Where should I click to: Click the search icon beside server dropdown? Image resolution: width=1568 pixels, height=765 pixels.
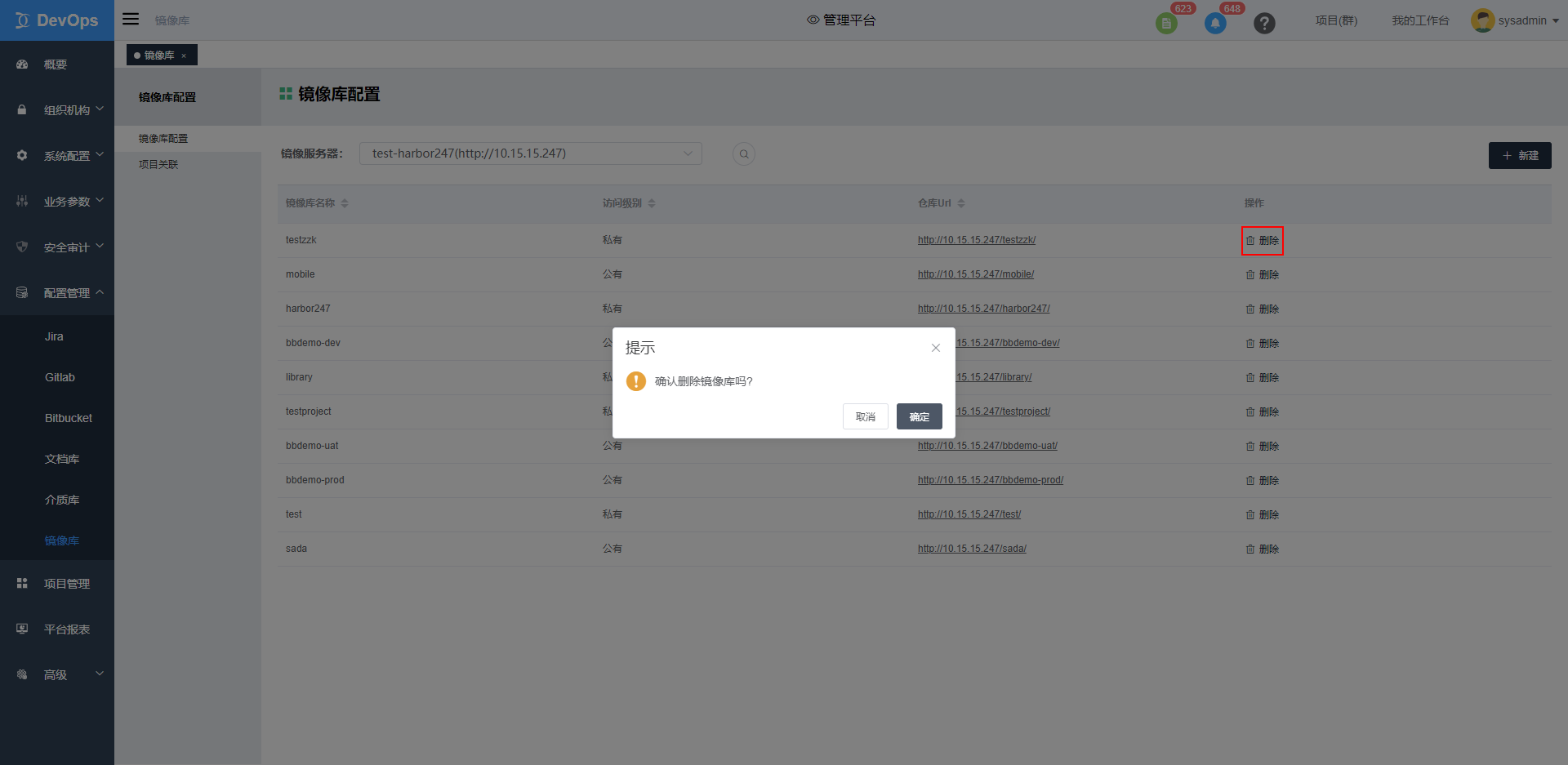point(744,153)
